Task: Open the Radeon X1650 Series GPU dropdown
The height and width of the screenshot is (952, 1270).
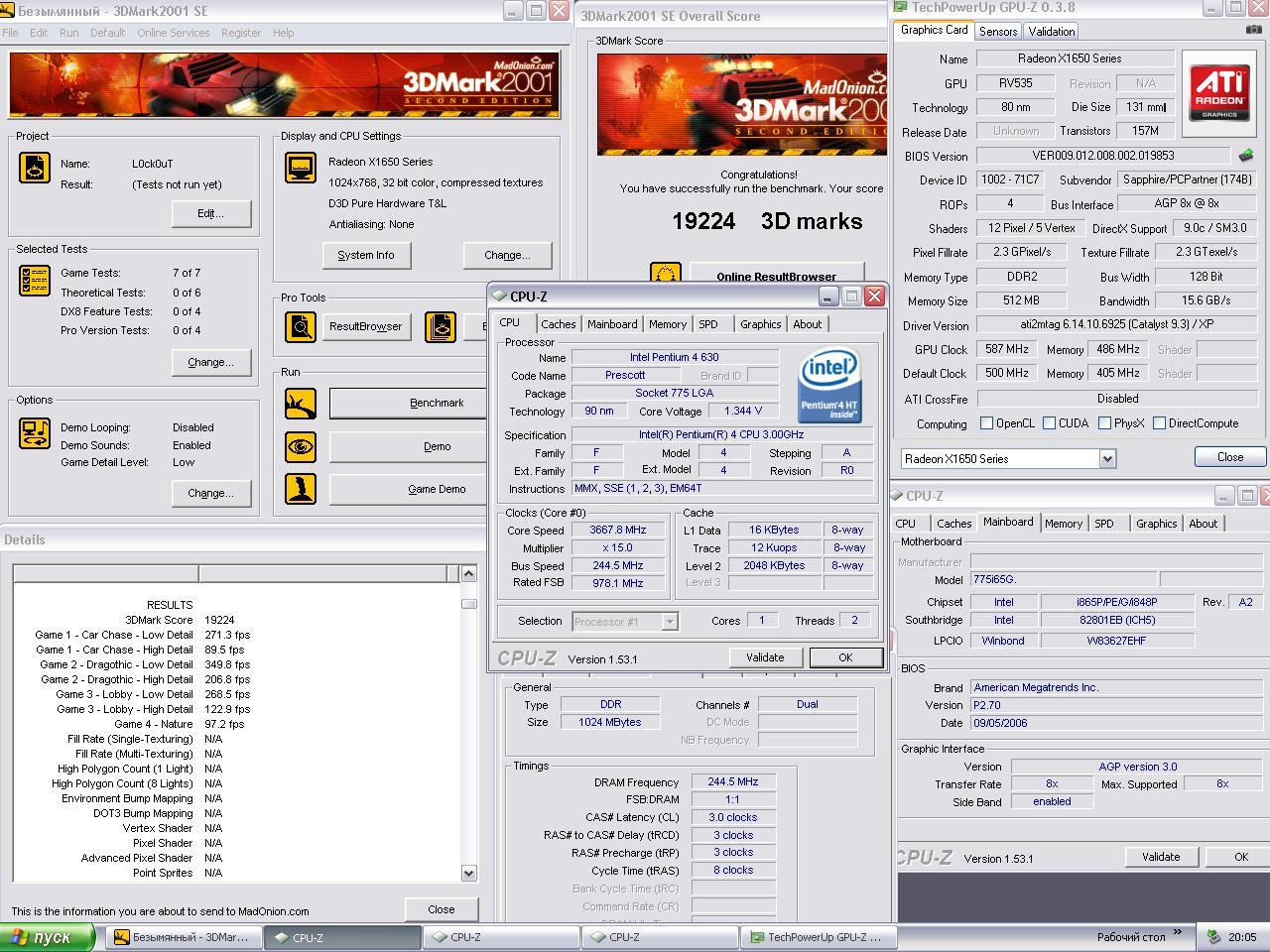Action: [1107, 459]
